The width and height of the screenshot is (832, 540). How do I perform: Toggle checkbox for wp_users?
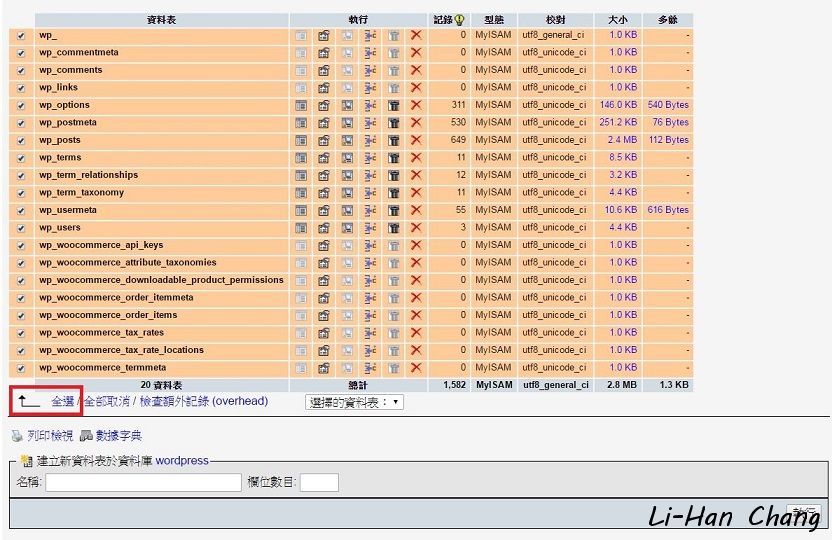pos(21,229)
